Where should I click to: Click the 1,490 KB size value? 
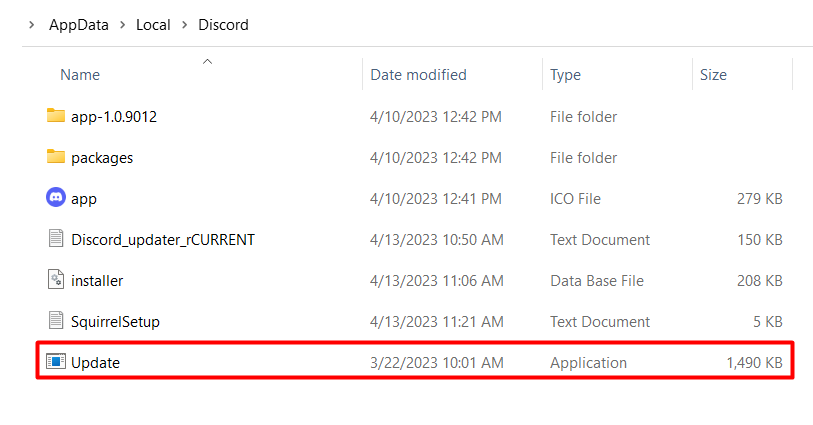(x=754, y=362)
